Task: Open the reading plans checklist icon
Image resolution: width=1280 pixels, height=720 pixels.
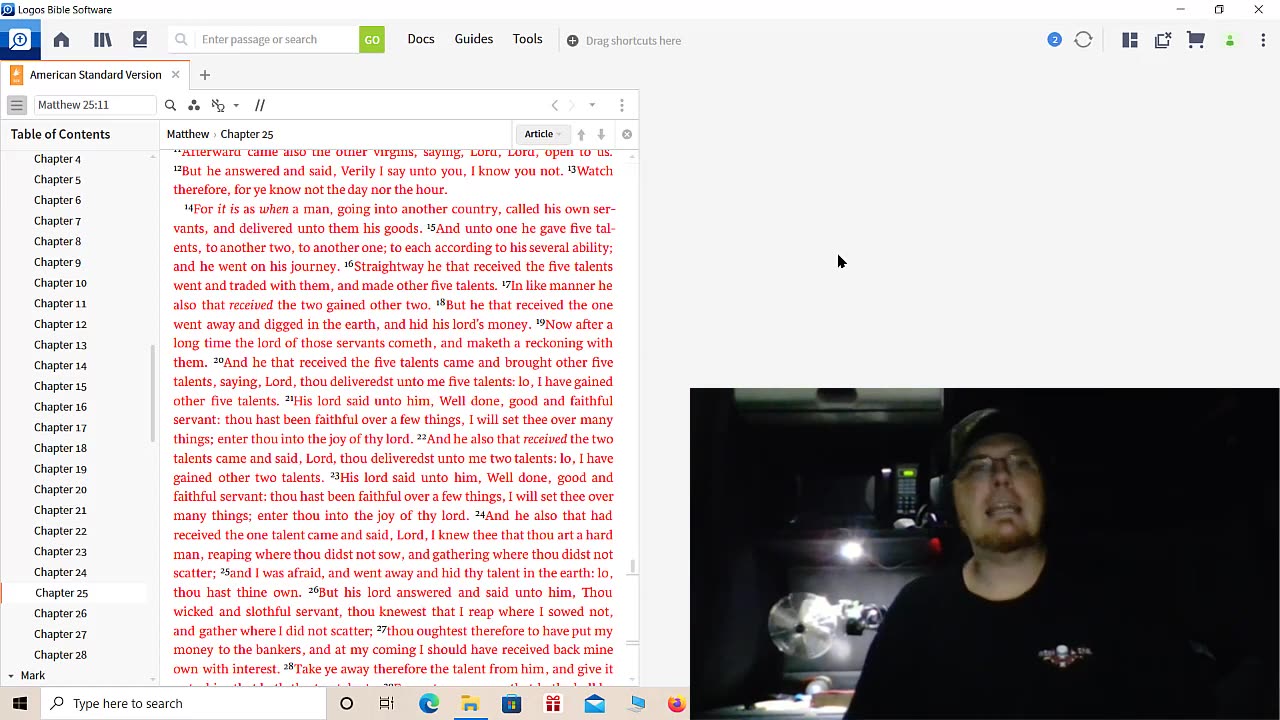Action: (140, 40)
